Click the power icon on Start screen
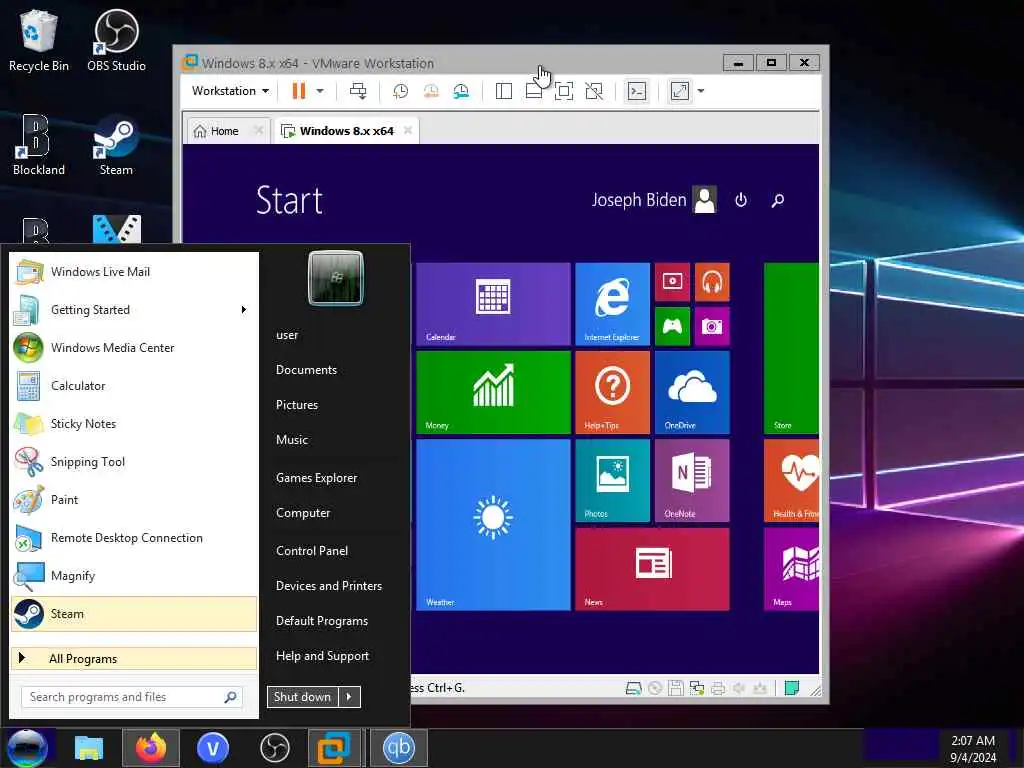The width and height of the screenshot is (1024, 768). (741, 200)
